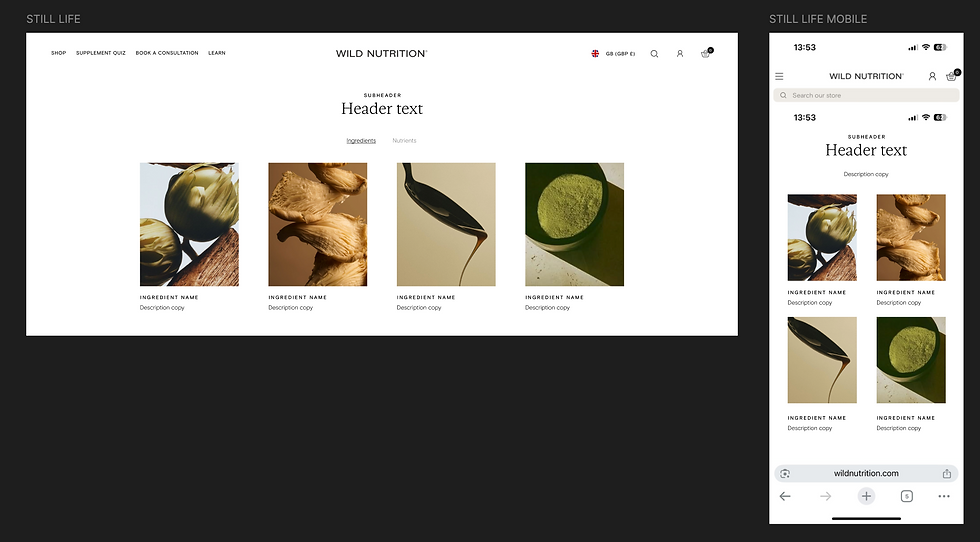The image size is (980, 542).
Task: Click the artichoke image in desktop frame
Action: (x=189, y=224)
